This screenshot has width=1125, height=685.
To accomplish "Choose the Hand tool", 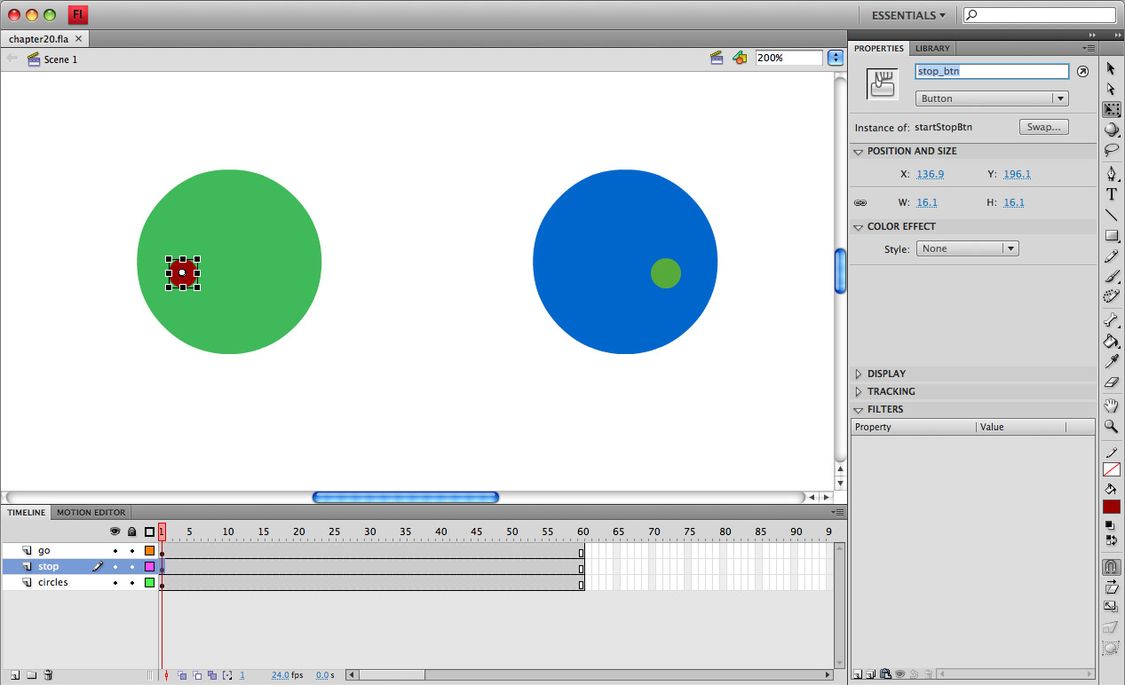I will point(1111,406).
